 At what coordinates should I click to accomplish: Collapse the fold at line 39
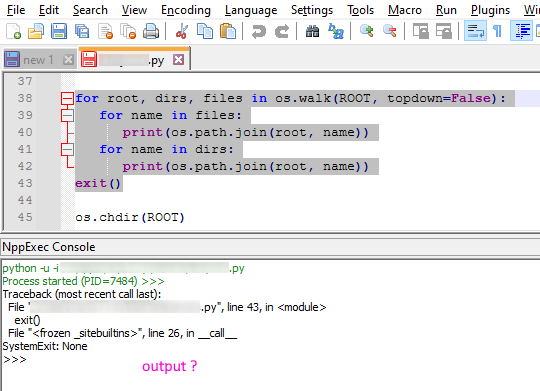[x=67, y=115]
